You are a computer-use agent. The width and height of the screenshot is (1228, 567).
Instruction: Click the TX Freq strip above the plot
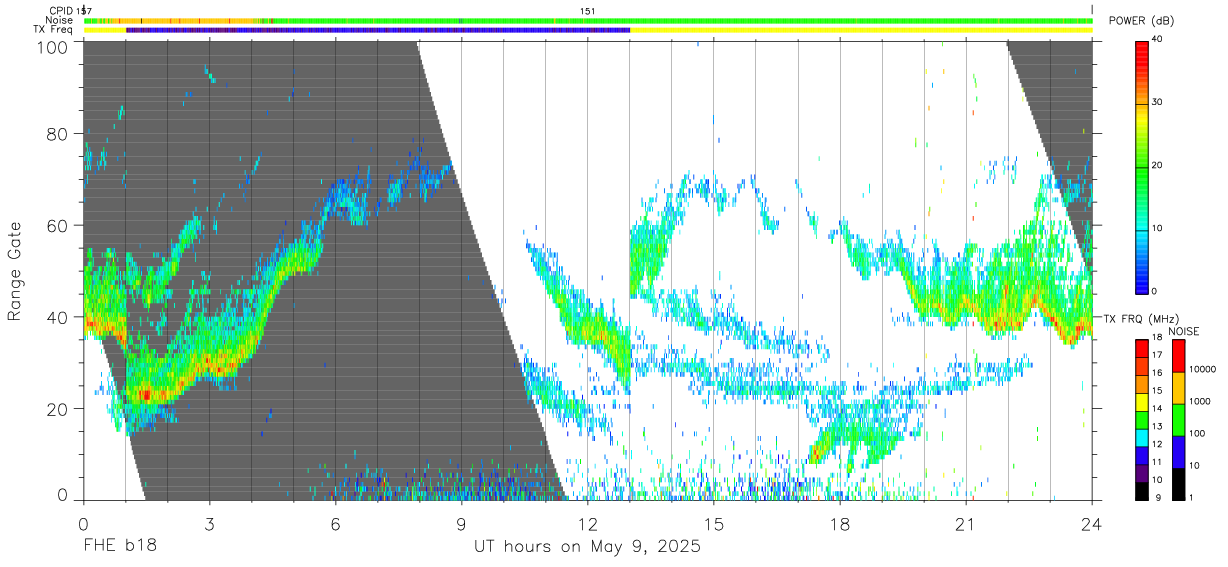(x=588, y=30)
